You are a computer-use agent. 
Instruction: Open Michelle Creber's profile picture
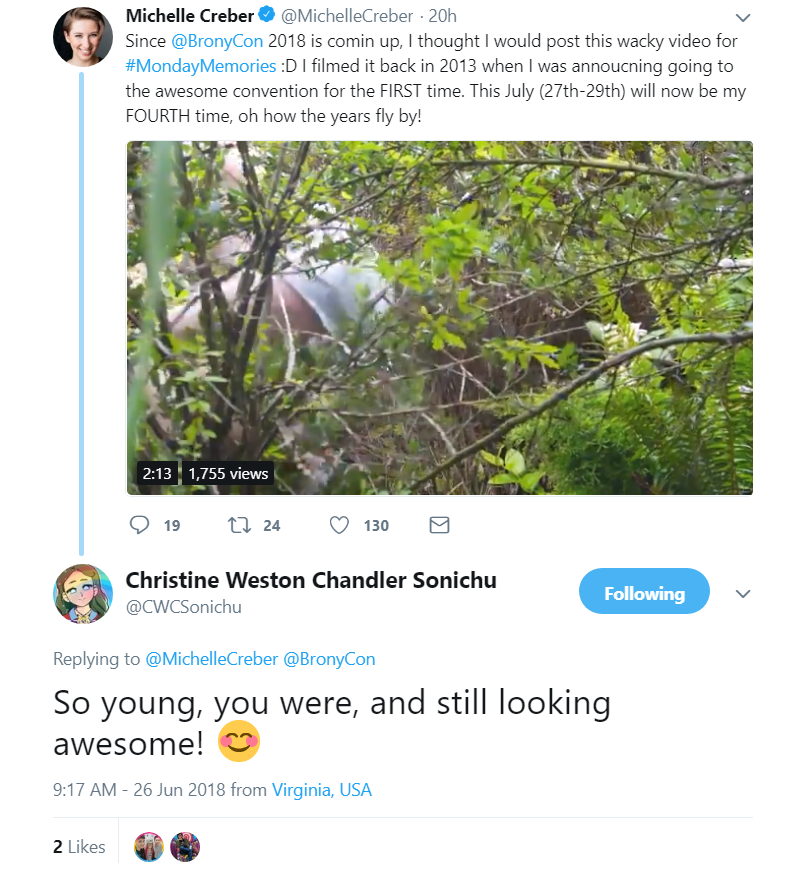(83, 37)
